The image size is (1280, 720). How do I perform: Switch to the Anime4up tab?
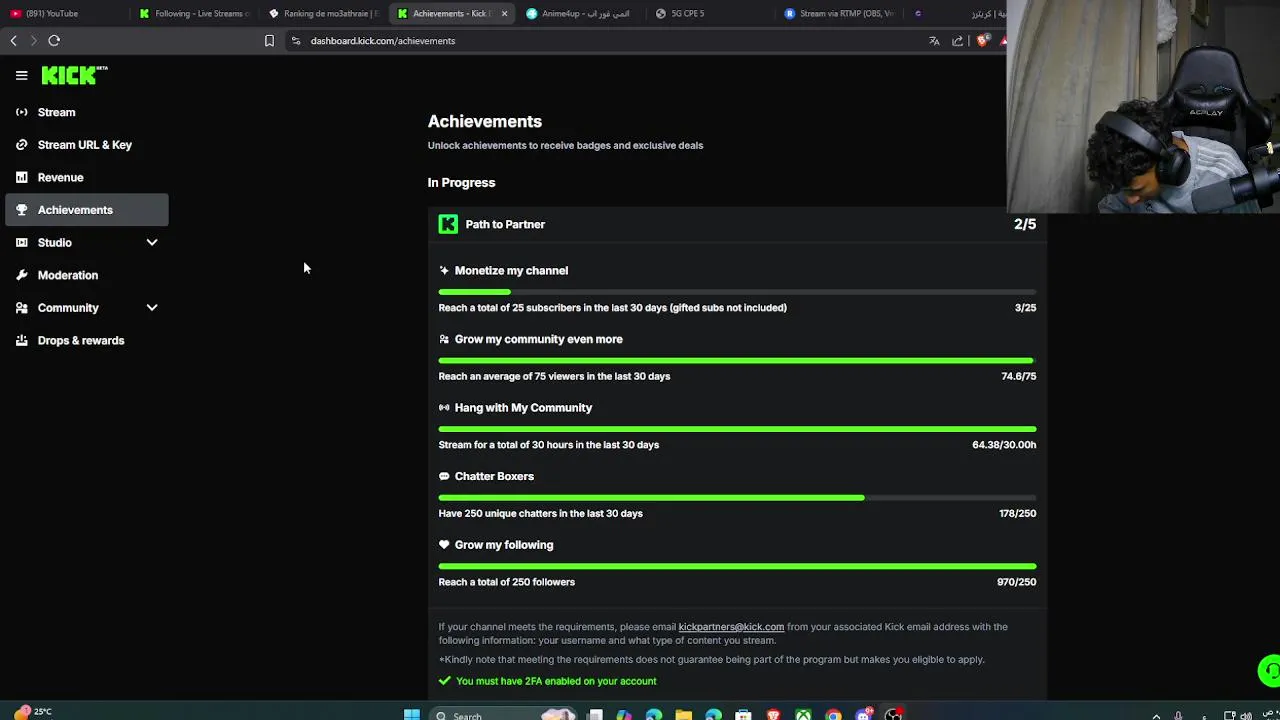(x=581, y=13)
